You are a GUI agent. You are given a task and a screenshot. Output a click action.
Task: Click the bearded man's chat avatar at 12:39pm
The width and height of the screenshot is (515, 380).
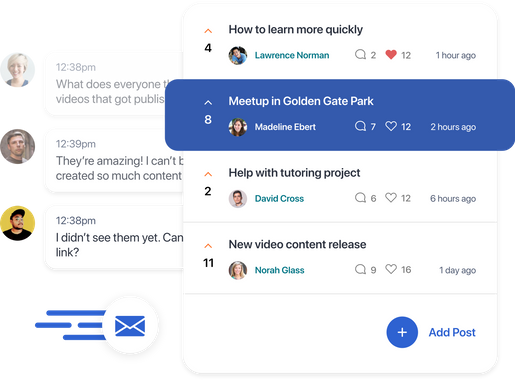click(x=17, y=146)
